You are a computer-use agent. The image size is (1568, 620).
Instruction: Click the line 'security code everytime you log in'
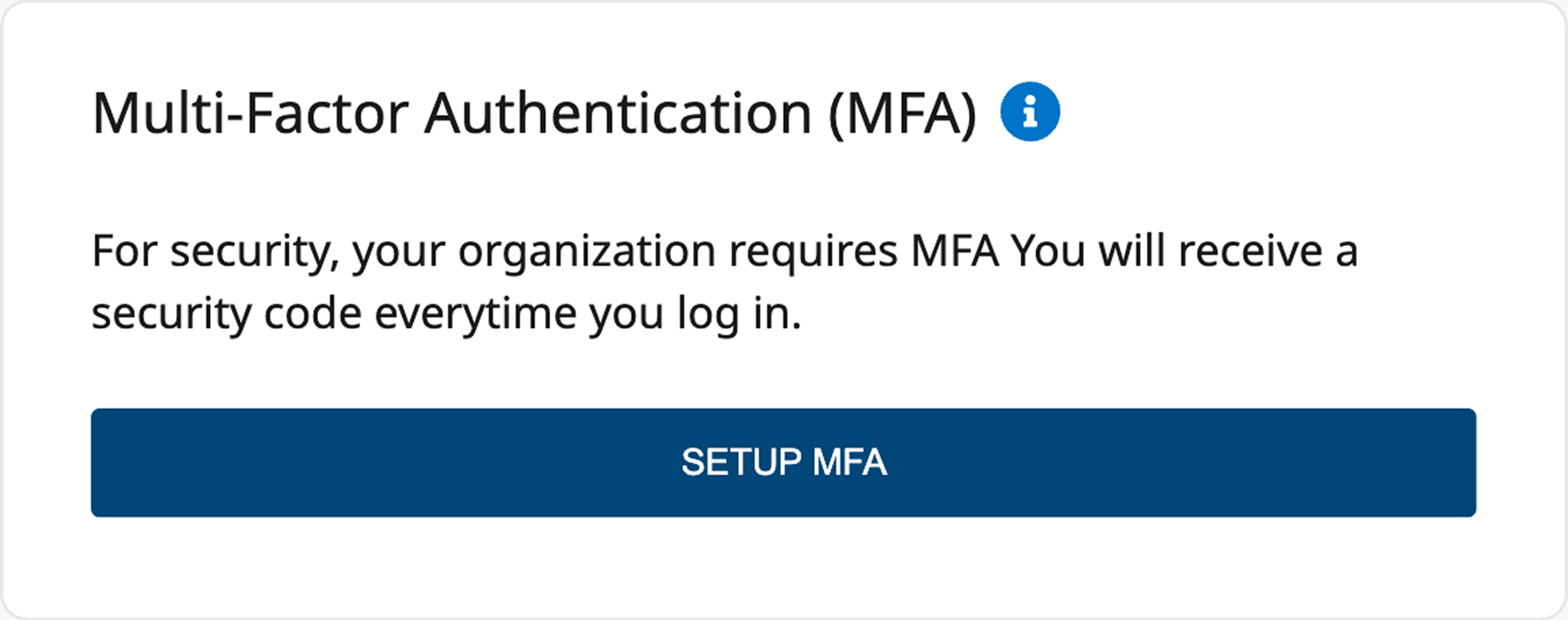click(446, 314)
